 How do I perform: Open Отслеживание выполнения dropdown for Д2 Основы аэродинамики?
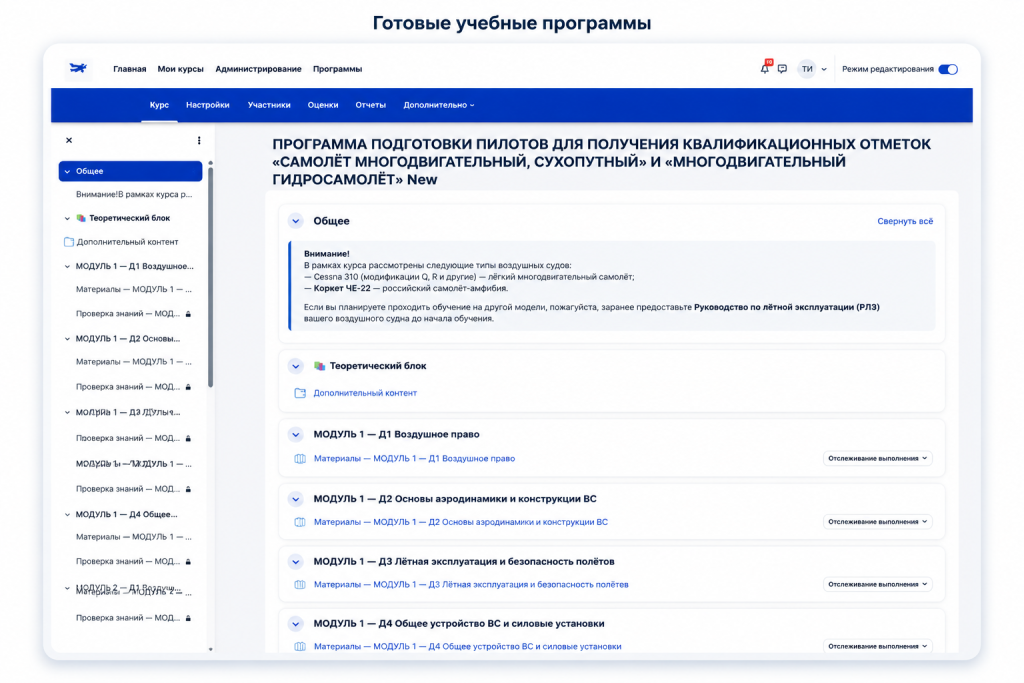pos(877,522)
